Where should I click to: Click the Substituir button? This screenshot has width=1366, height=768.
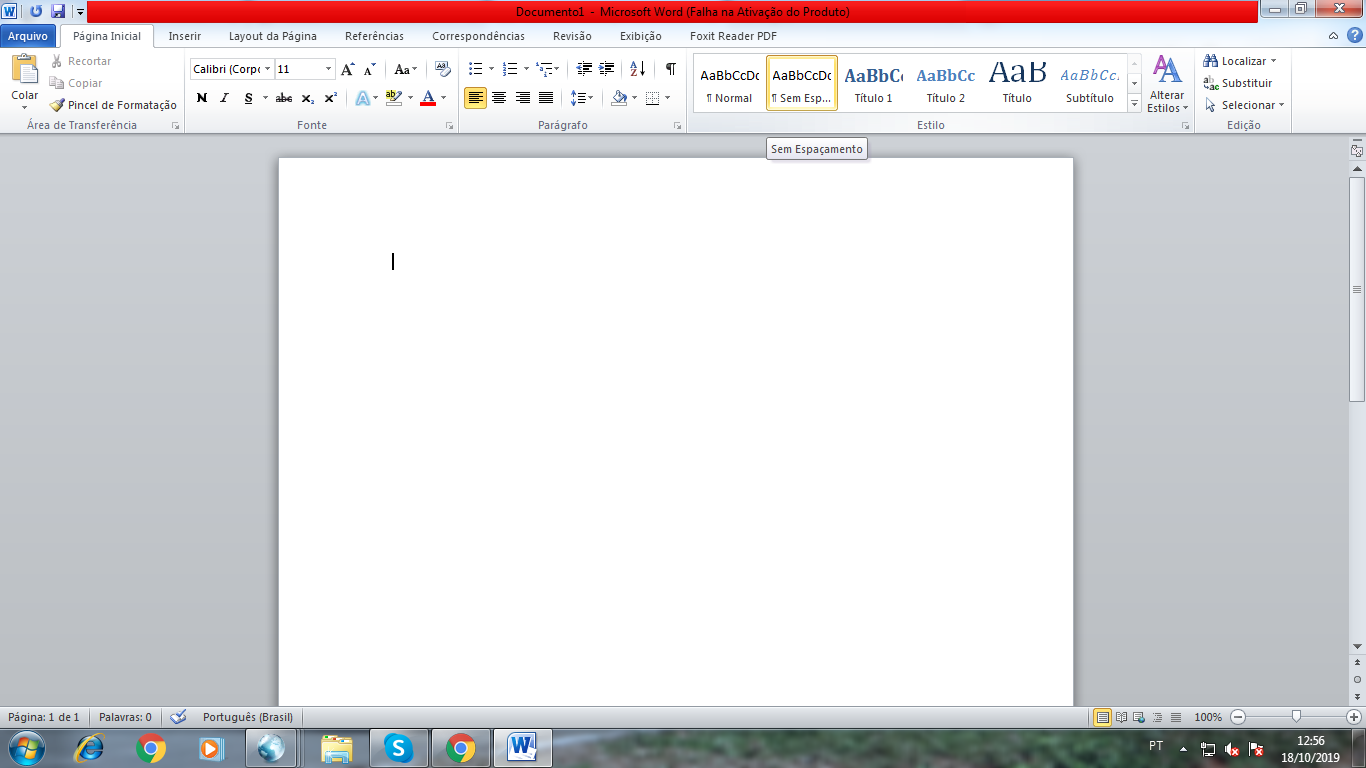tap(1238, 83)
